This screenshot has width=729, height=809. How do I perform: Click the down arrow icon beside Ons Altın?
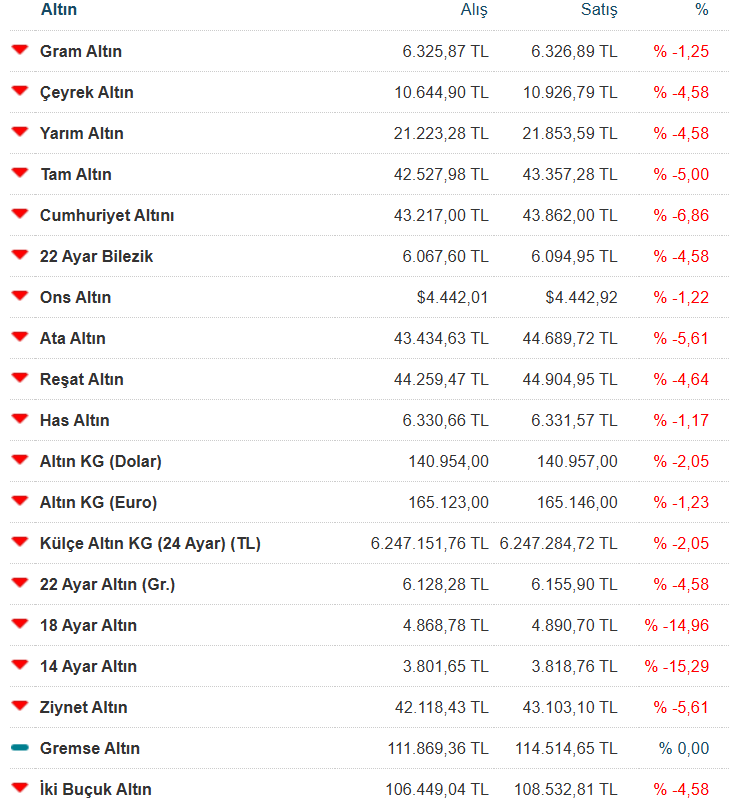(19, 296)
